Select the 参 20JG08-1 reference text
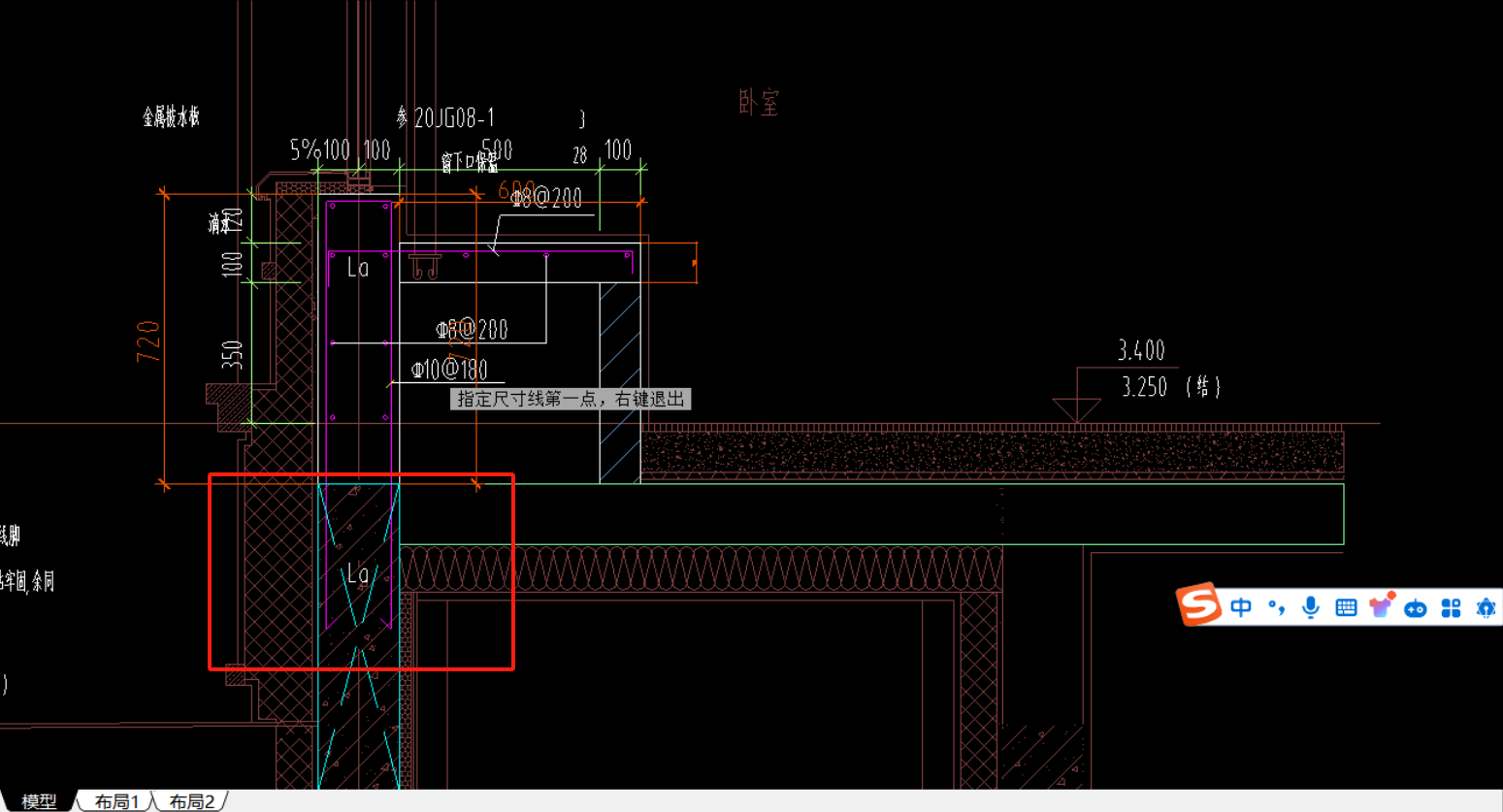This screenshot has width=1503, height=812. pos(445,118)
